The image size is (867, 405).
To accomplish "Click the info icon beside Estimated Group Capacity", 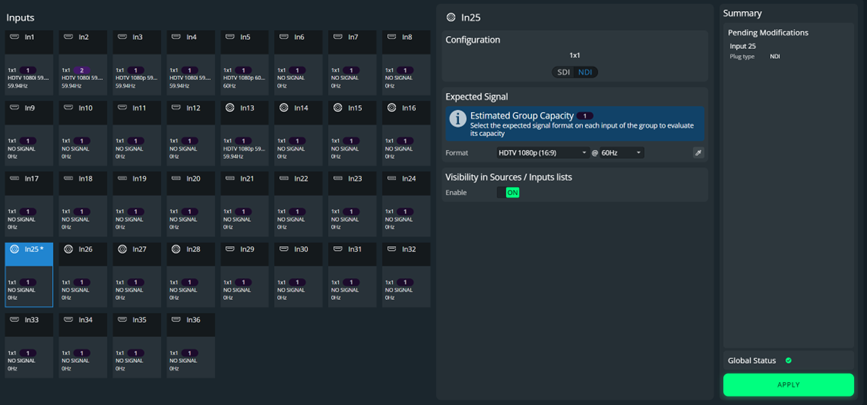I will (x=457, y=119).
